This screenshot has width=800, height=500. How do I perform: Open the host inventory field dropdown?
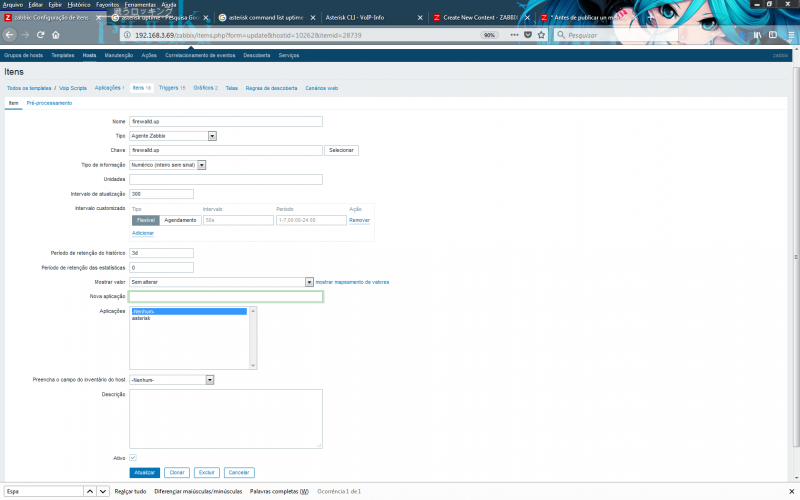(x=171, y=380)
